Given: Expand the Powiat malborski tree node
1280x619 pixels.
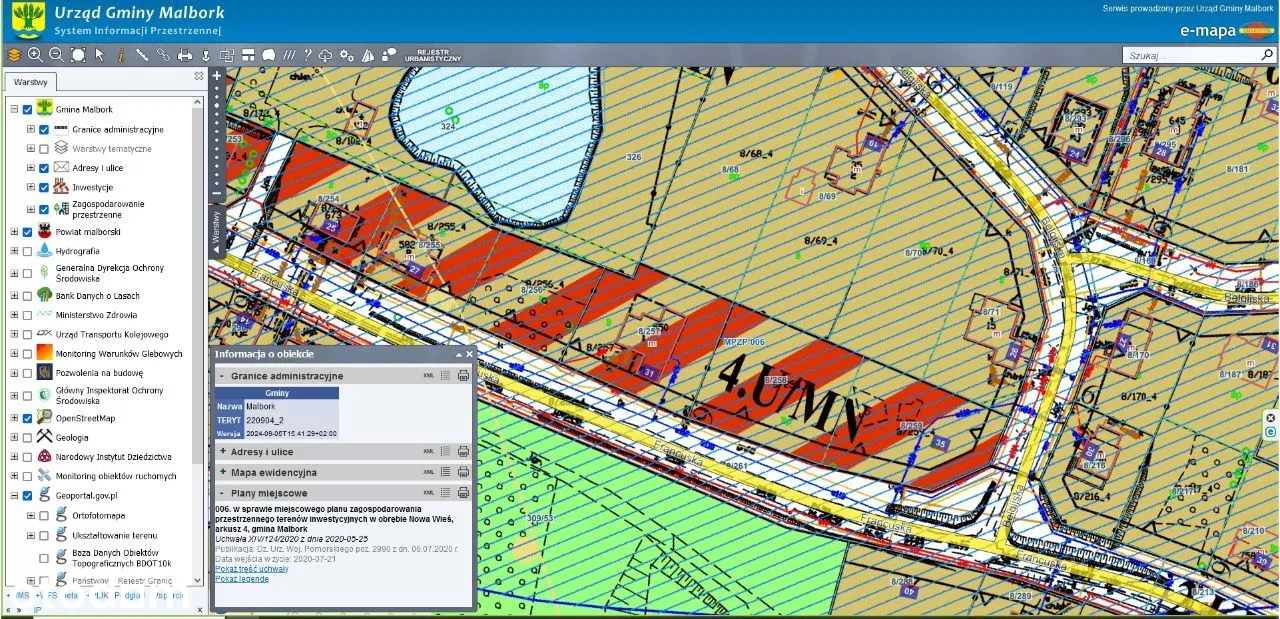Looking at the screenshot, I should 14,232.
